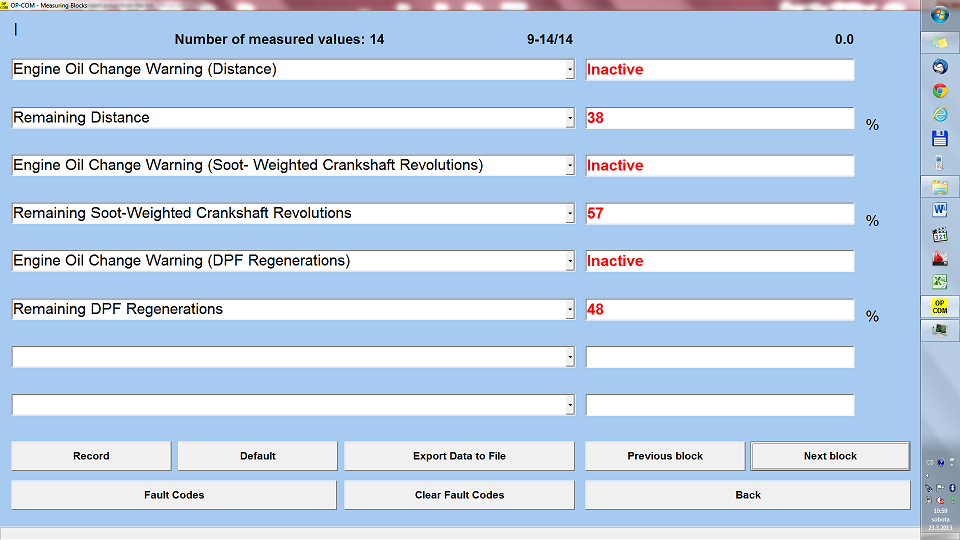Launch Google Chrome from the taskbar

(x=939, y=90)
